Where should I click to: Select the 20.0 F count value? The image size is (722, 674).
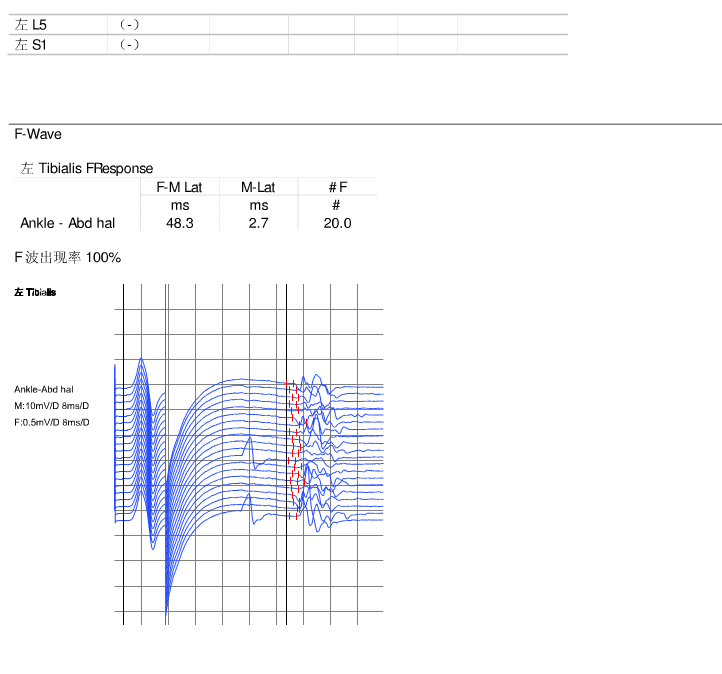(338, 223)
